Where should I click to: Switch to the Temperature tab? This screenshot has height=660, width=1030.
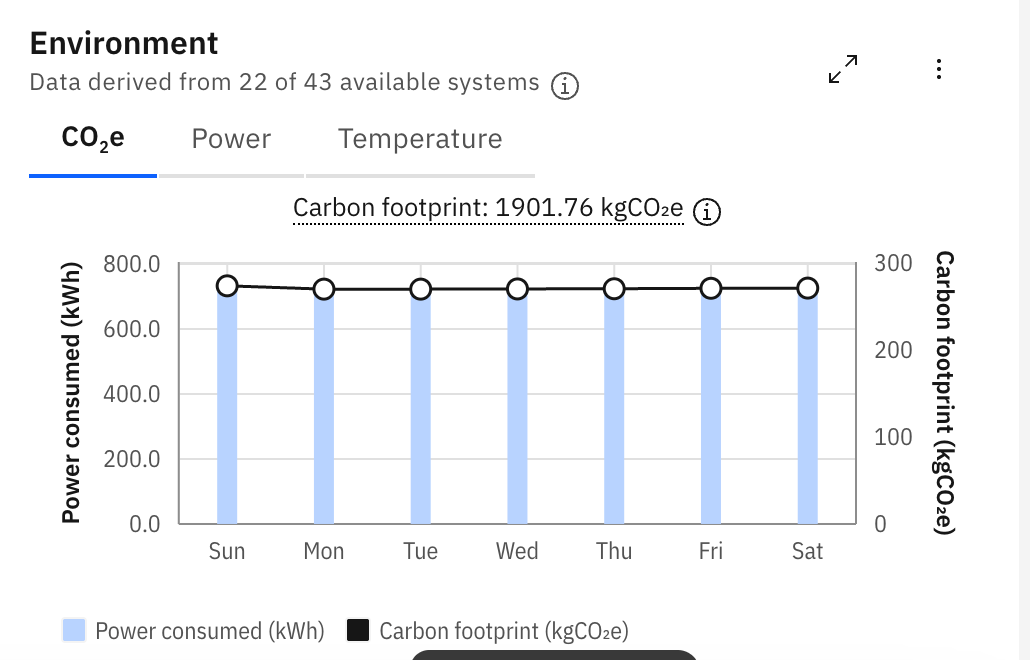420,139
